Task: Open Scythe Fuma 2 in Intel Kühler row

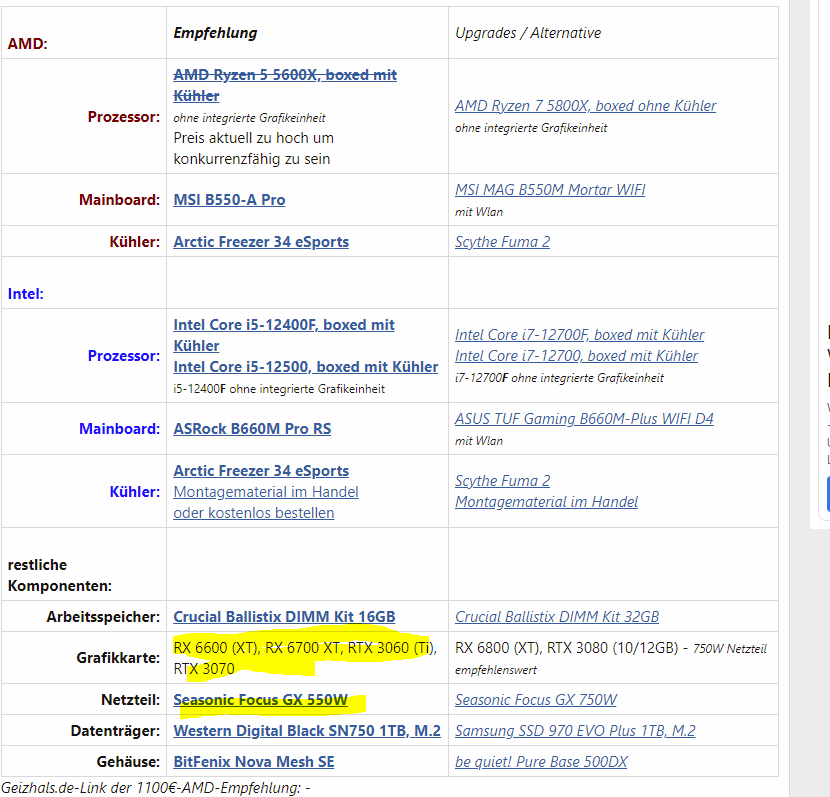Action: [x=502, y=481]
